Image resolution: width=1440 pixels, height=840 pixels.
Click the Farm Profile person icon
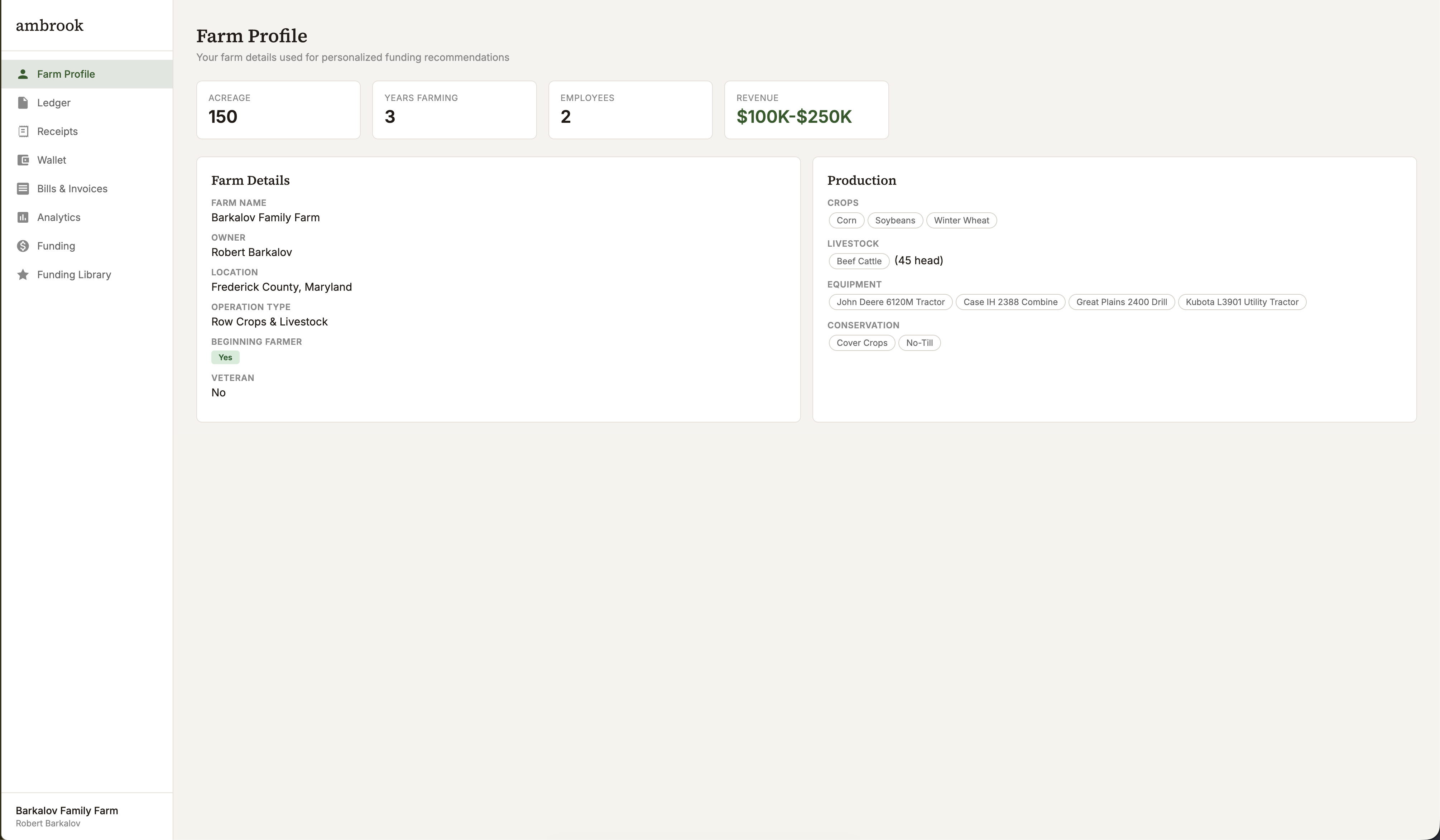(x=23, y=74)
